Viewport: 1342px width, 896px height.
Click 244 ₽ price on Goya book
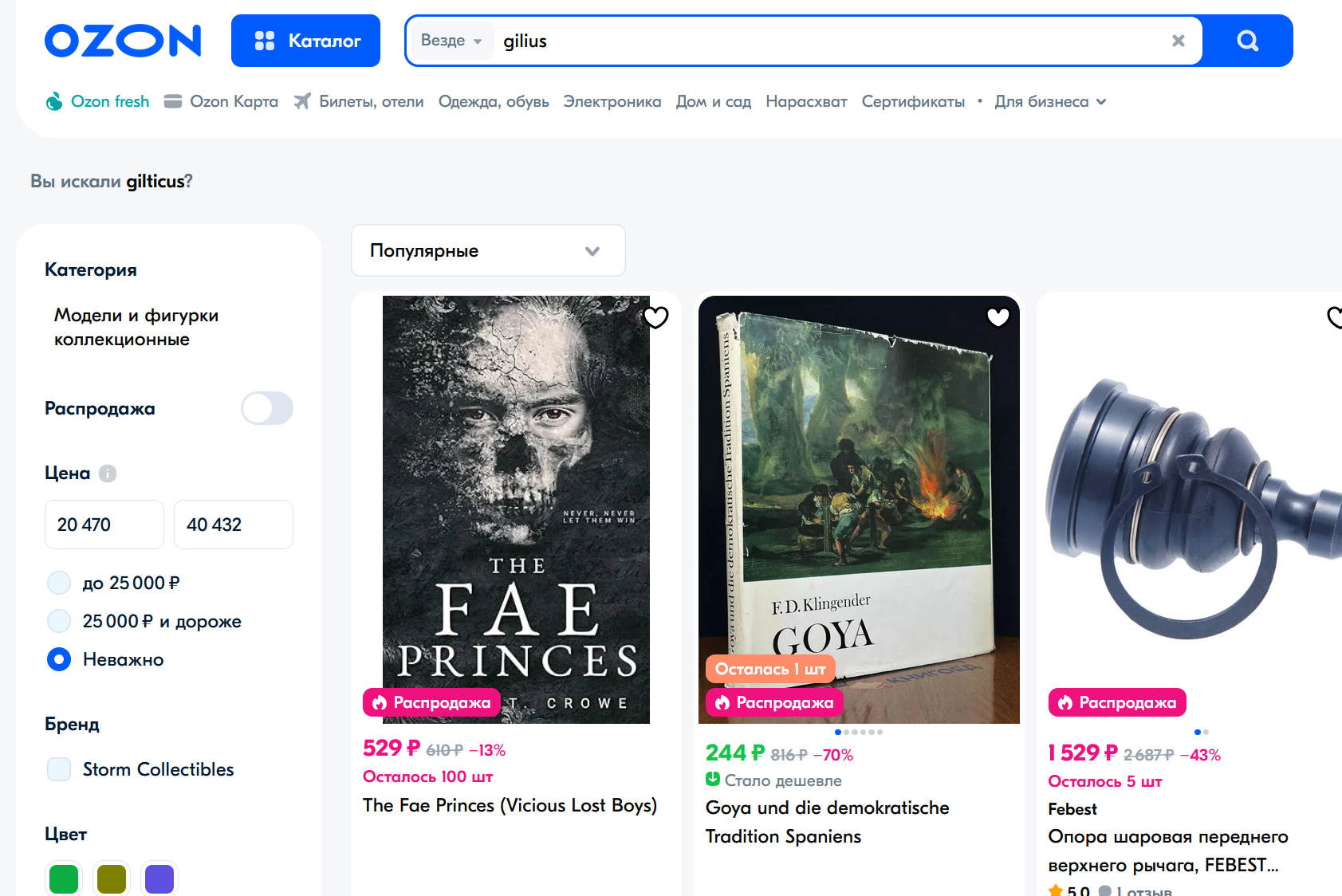click(734, 753)
